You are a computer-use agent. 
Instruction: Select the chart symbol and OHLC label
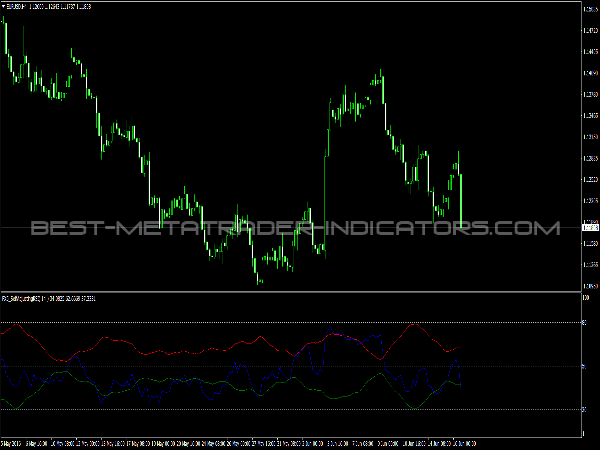point(49,7)
